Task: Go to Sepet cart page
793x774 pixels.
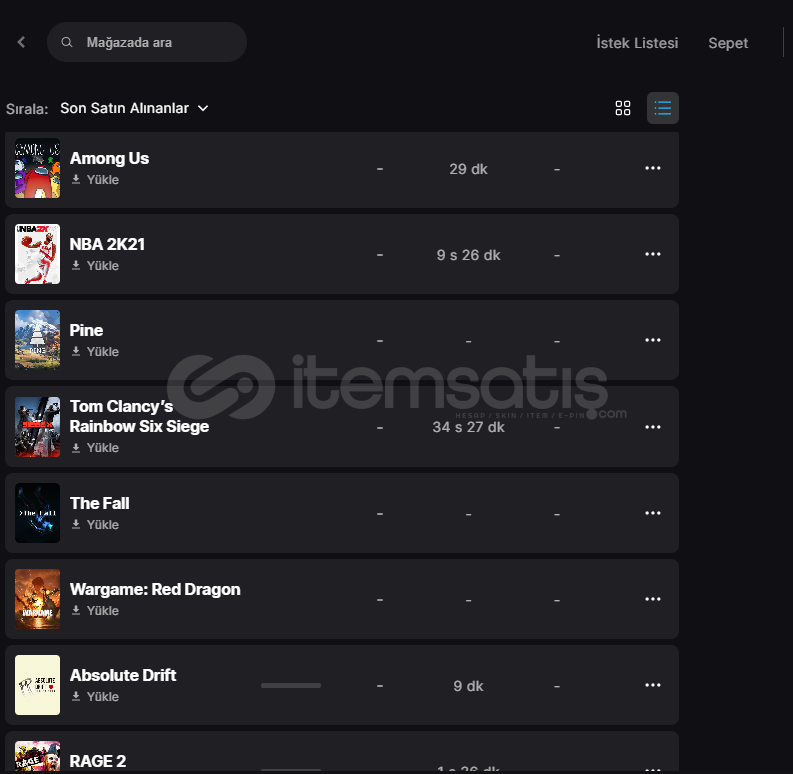Action: 728,43
